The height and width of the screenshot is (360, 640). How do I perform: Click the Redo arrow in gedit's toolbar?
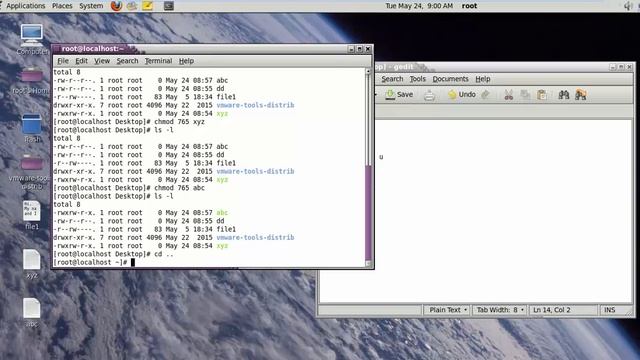(x=485, y=95)
